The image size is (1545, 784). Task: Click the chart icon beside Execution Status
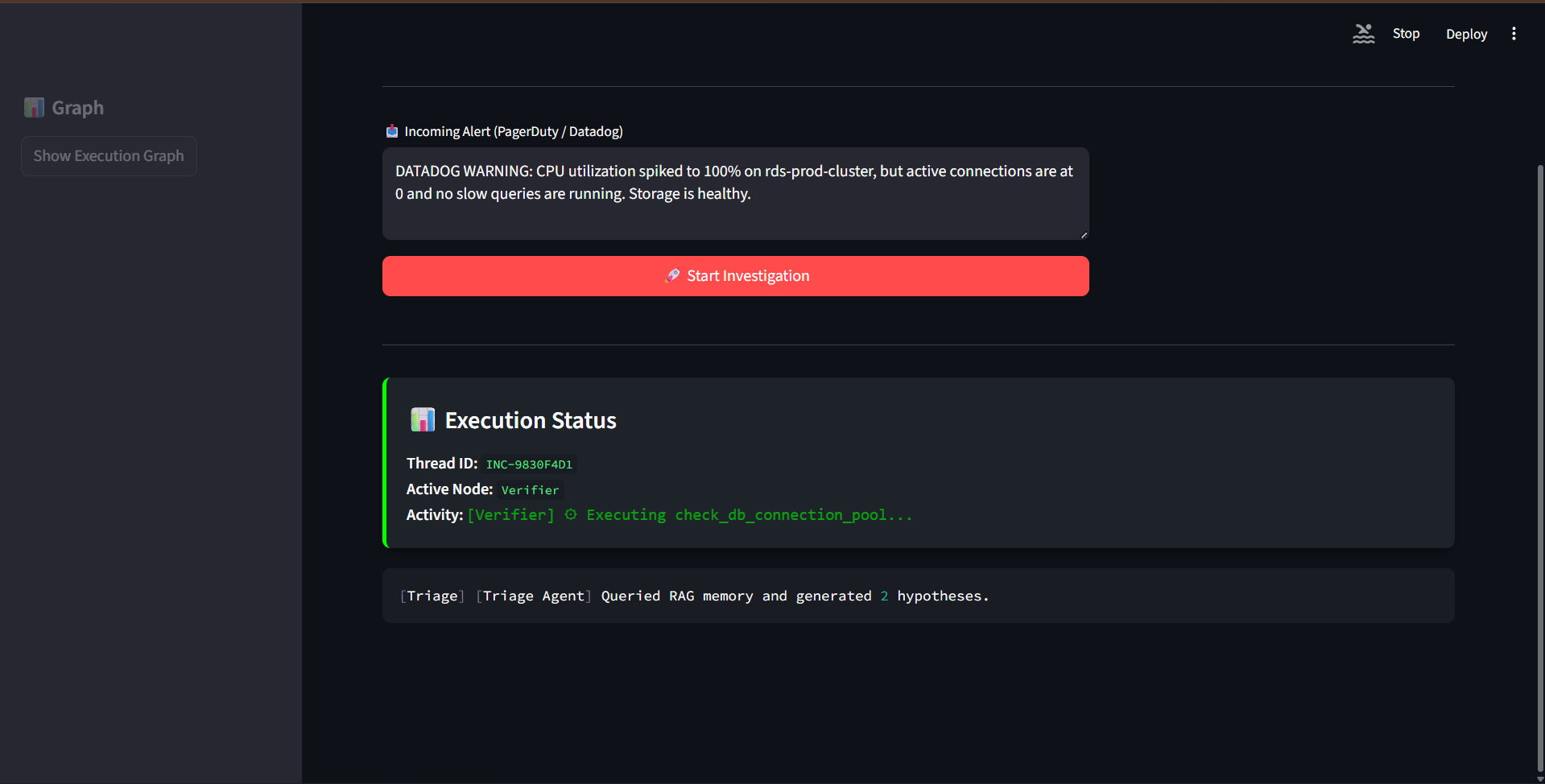click(423, 420)
